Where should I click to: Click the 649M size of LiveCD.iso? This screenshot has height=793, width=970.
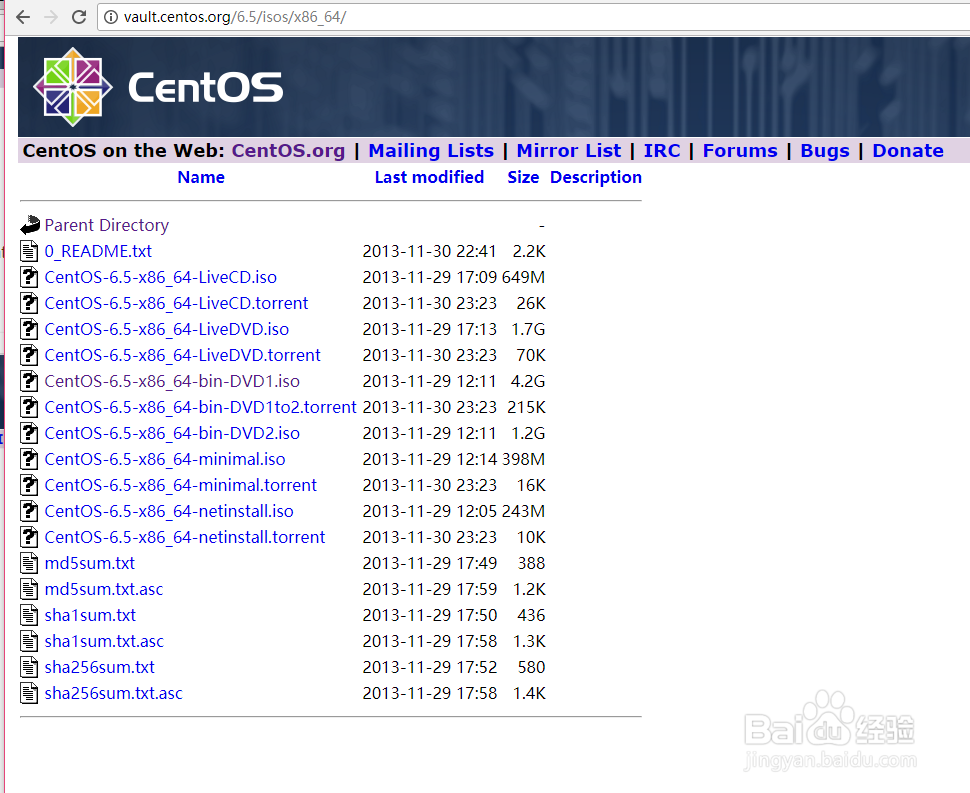click(523, 276)
